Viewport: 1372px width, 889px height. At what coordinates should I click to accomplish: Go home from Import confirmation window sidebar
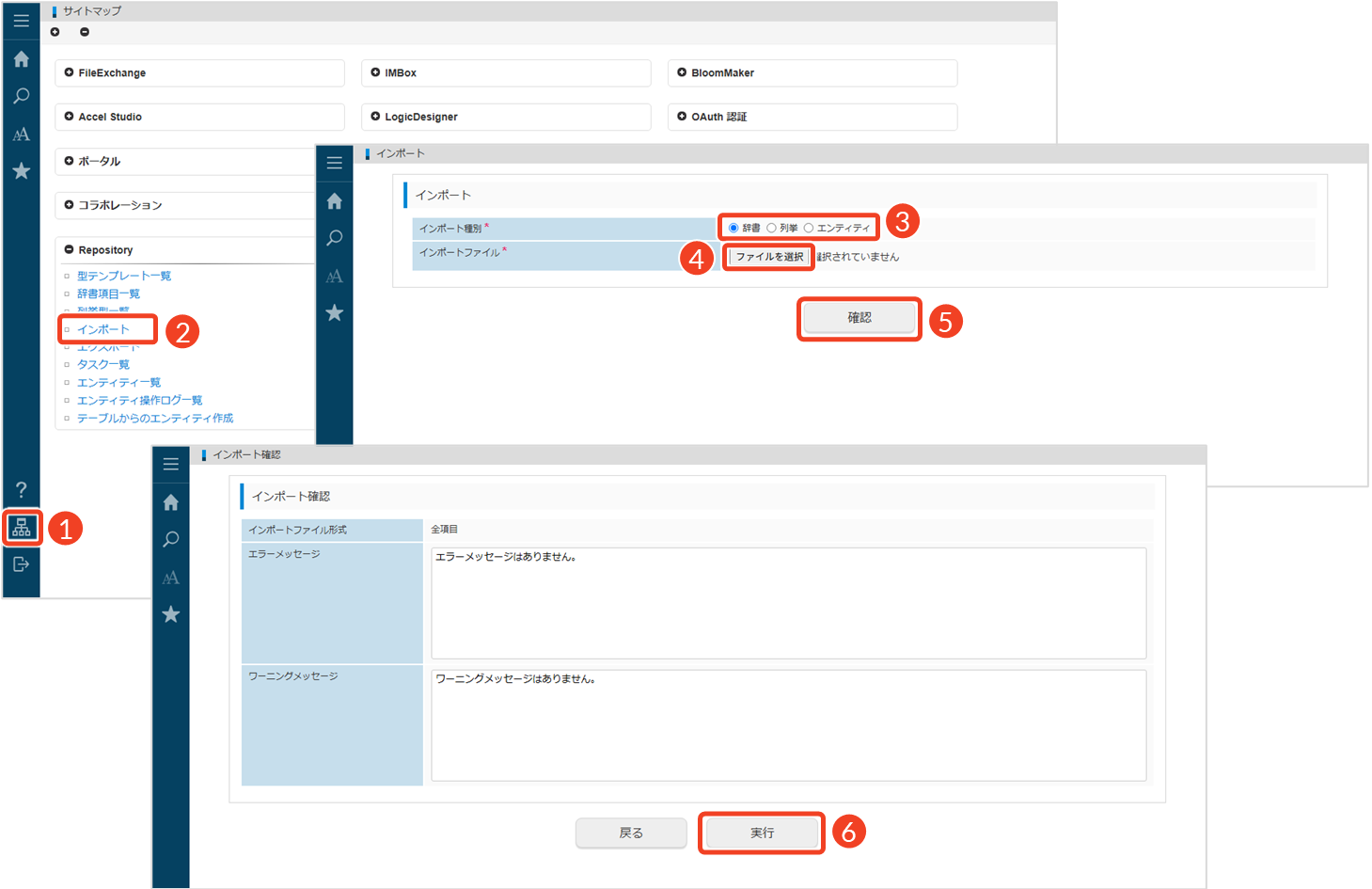[170, 502]
